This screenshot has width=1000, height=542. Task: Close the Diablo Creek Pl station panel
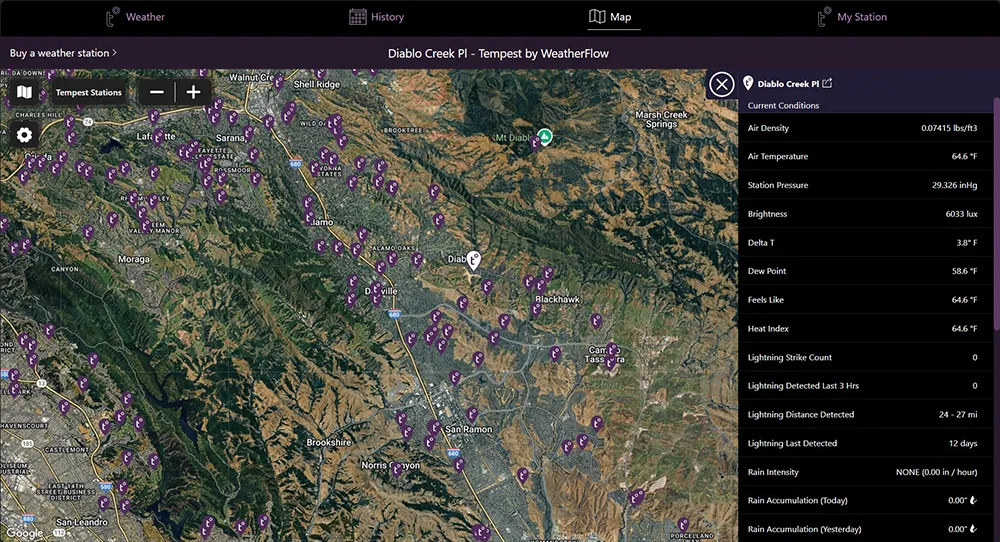(721, 84)
